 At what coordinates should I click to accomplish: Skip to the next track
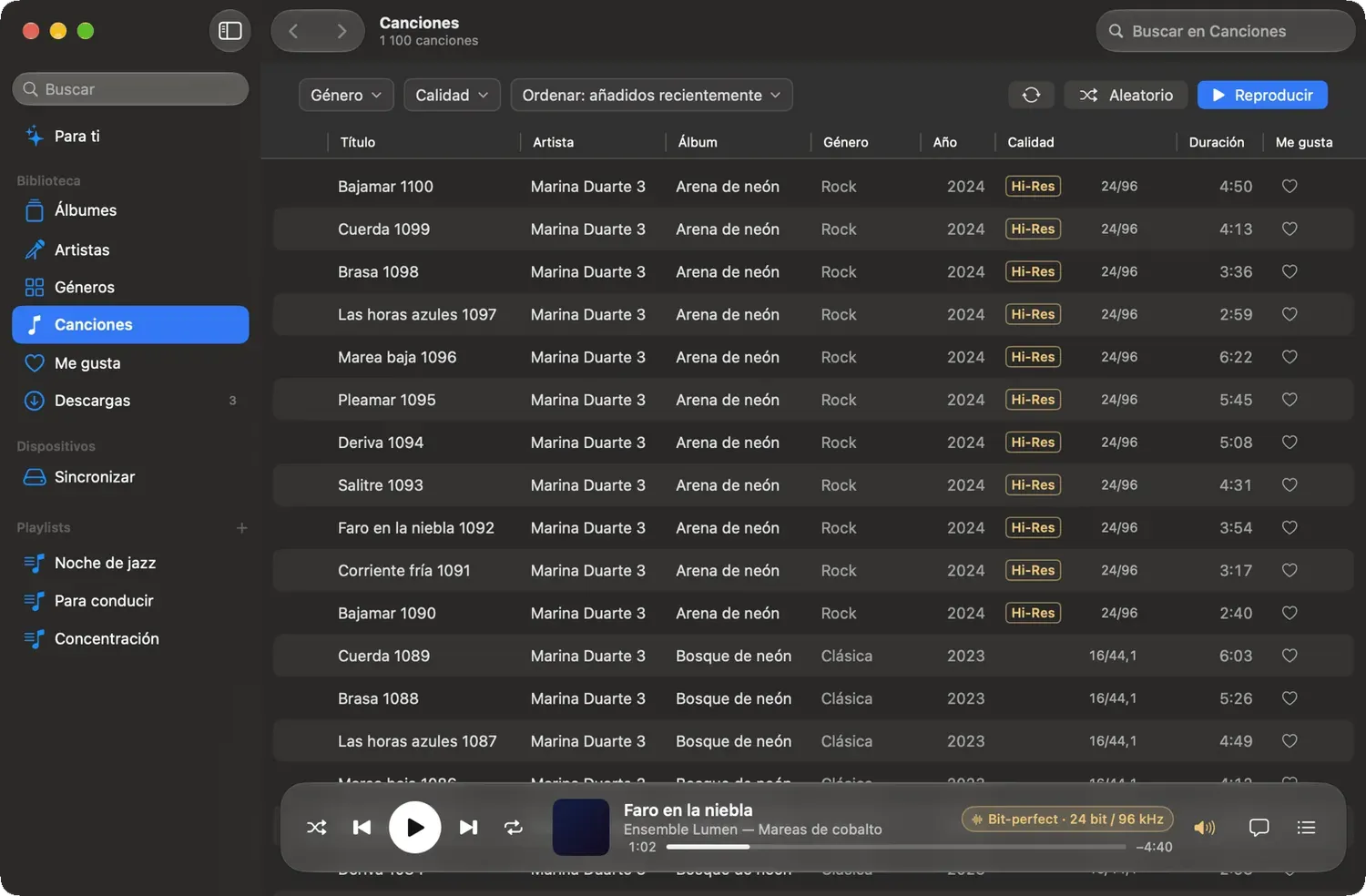click(x=468, y=828)
